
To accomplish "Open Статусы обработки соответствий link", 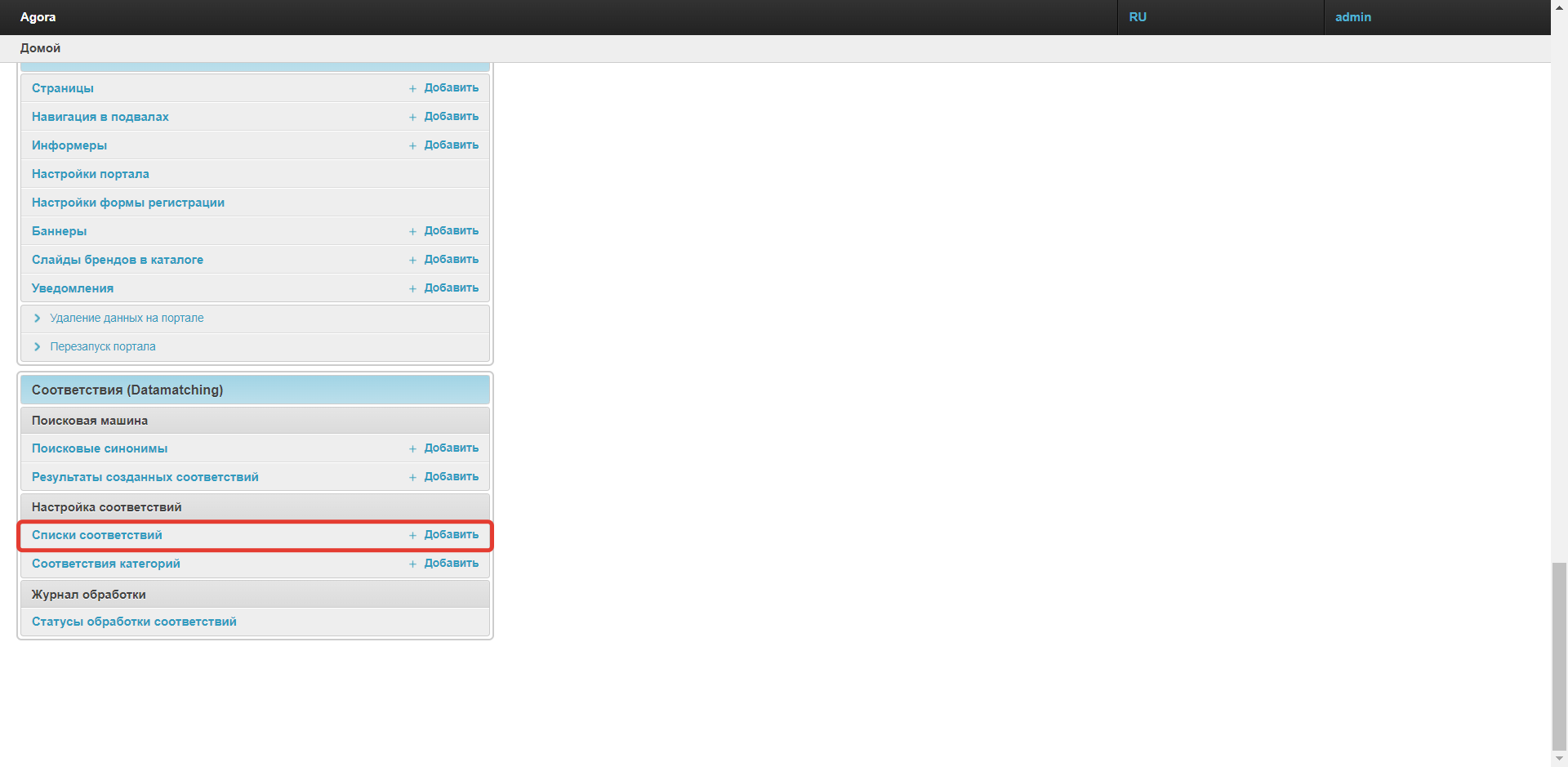I will point(134,622).
